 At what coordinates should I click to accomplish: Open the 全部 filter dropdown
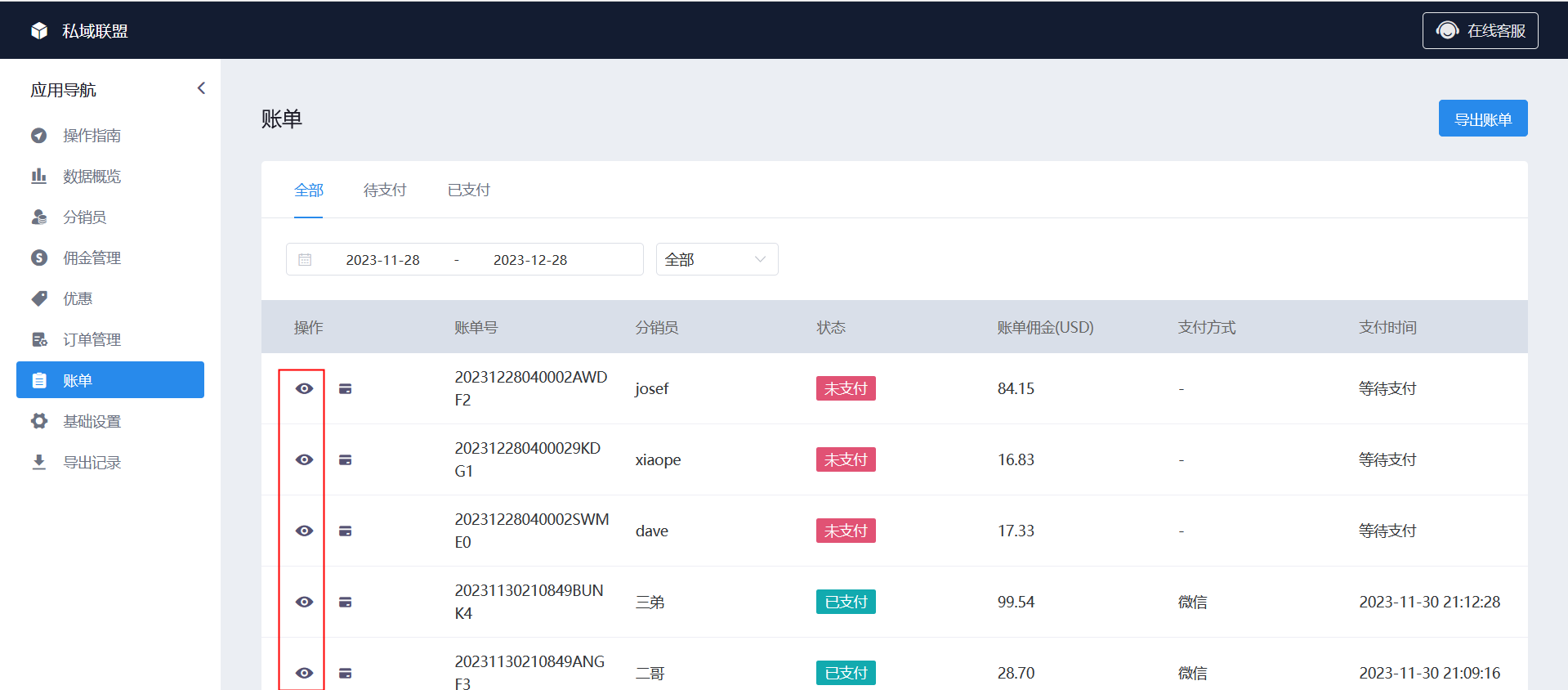coord(717,259)
